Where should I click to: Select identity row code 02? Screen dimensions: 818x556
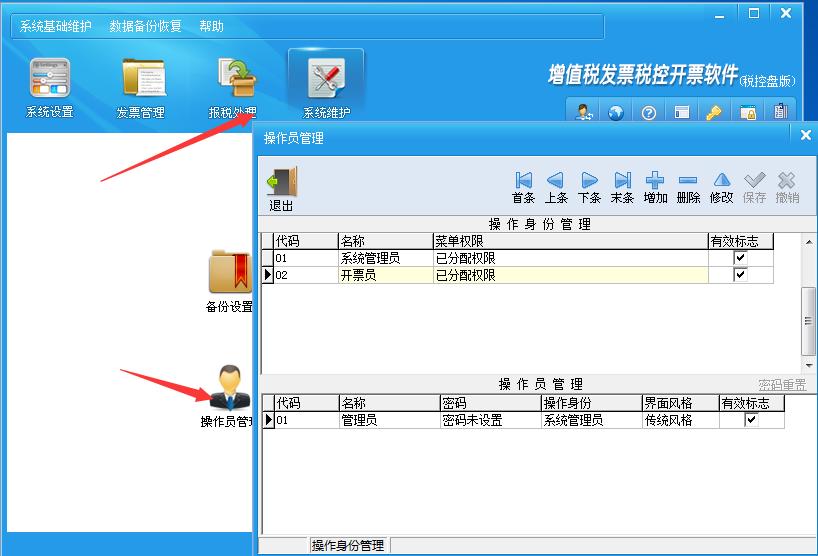[x=306, y=275]
